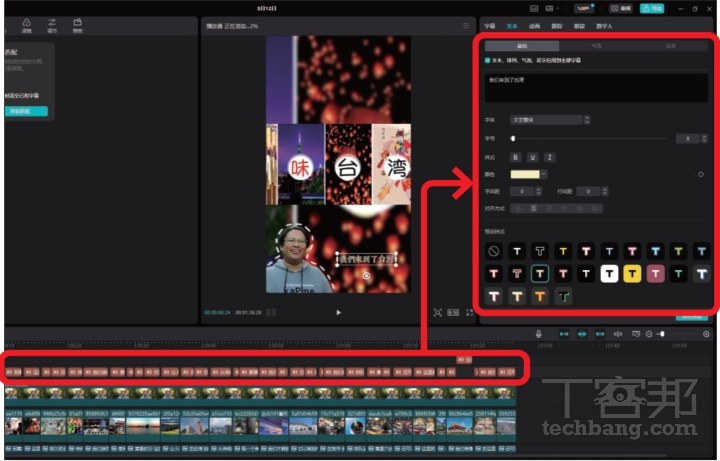Click the font size stepper arrows
This screenshot has height=461, width=720.
704,138
